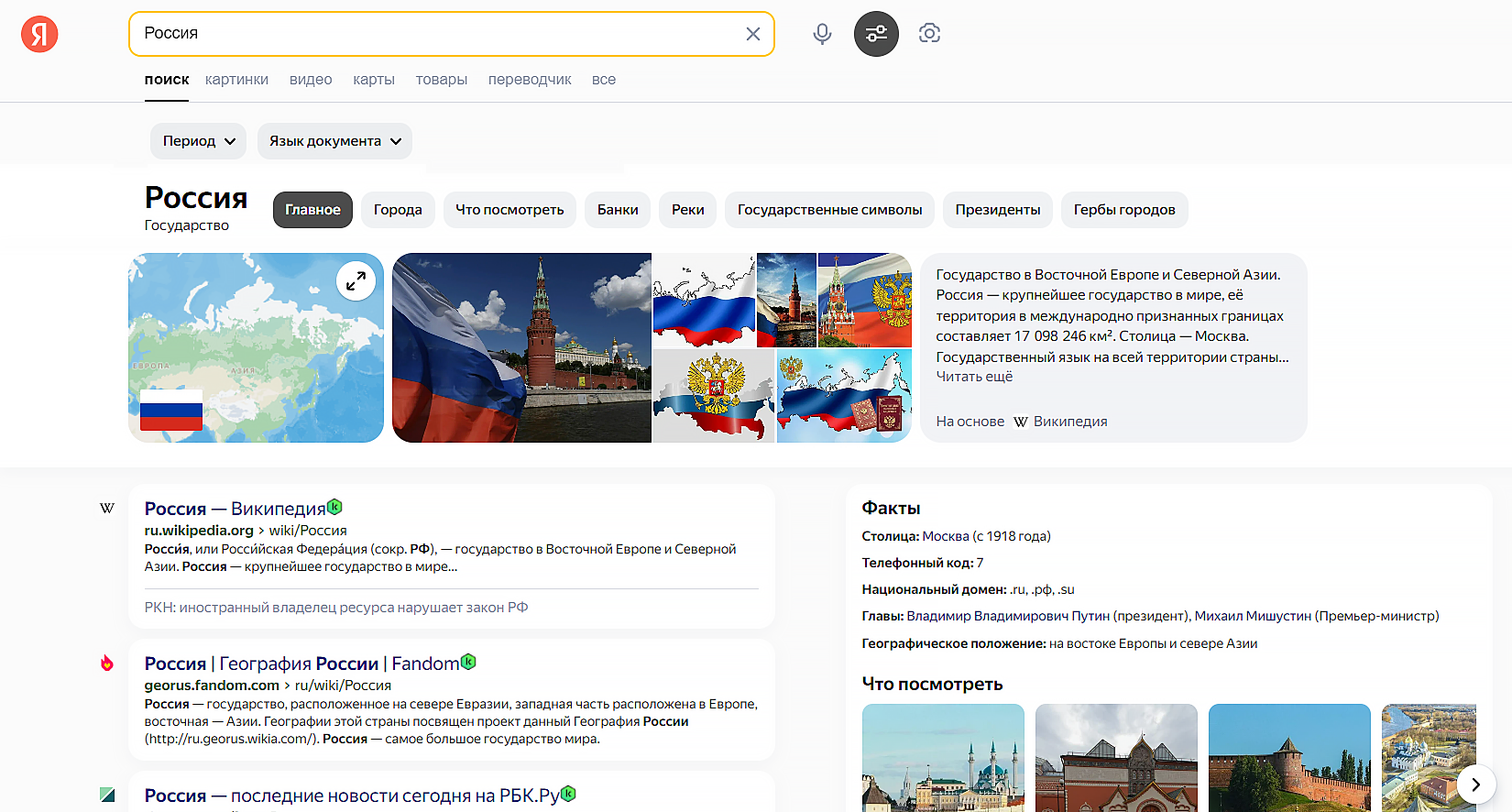Select the Банки chip

point(618,210)
